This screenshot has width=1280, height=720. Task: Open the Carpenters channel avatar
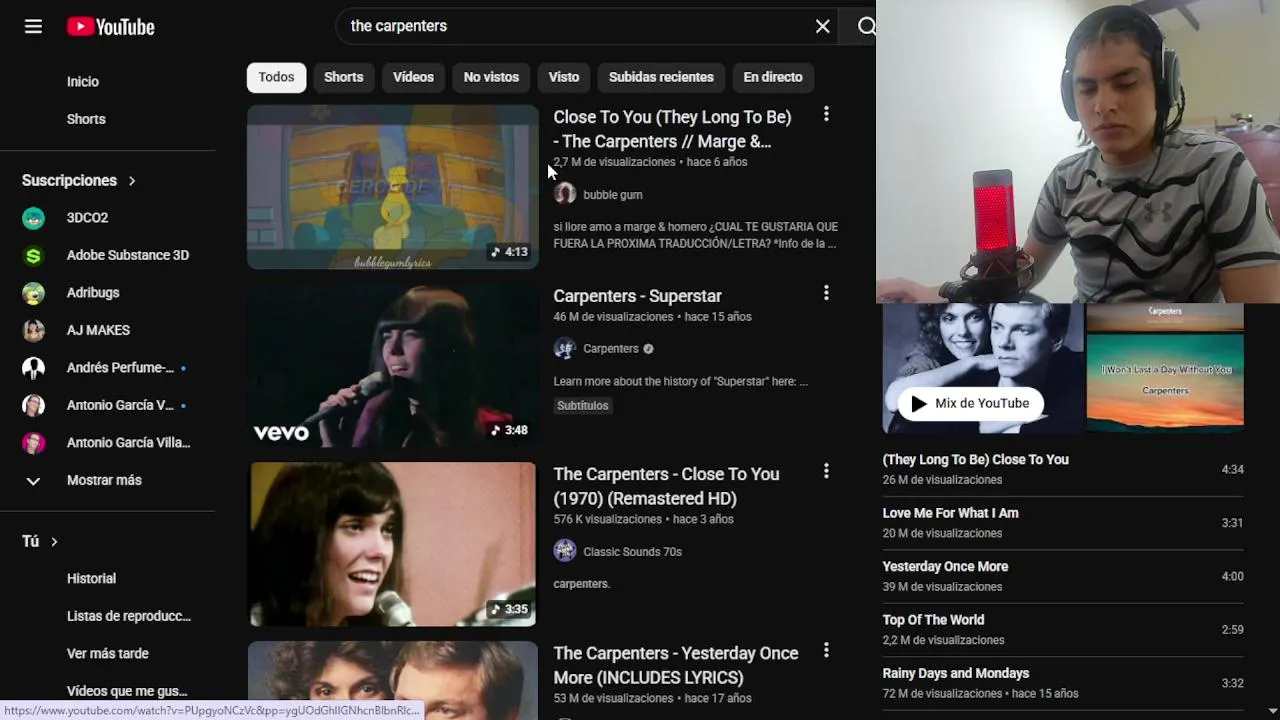pos(565,348)
